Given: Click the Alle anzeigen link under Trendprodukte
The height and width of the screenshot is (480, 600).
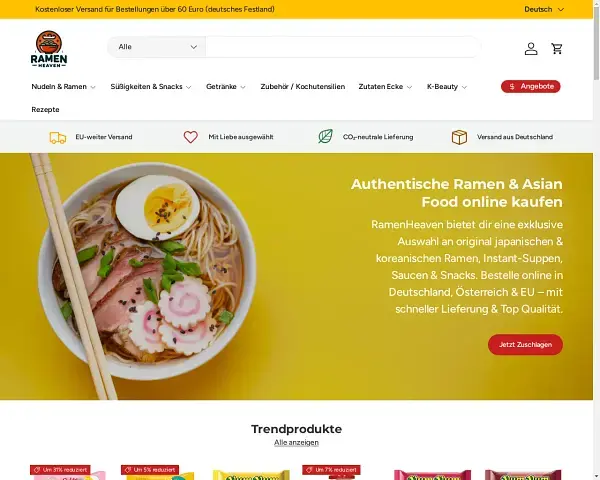Looking at the screenshot, I should point(296,442).
